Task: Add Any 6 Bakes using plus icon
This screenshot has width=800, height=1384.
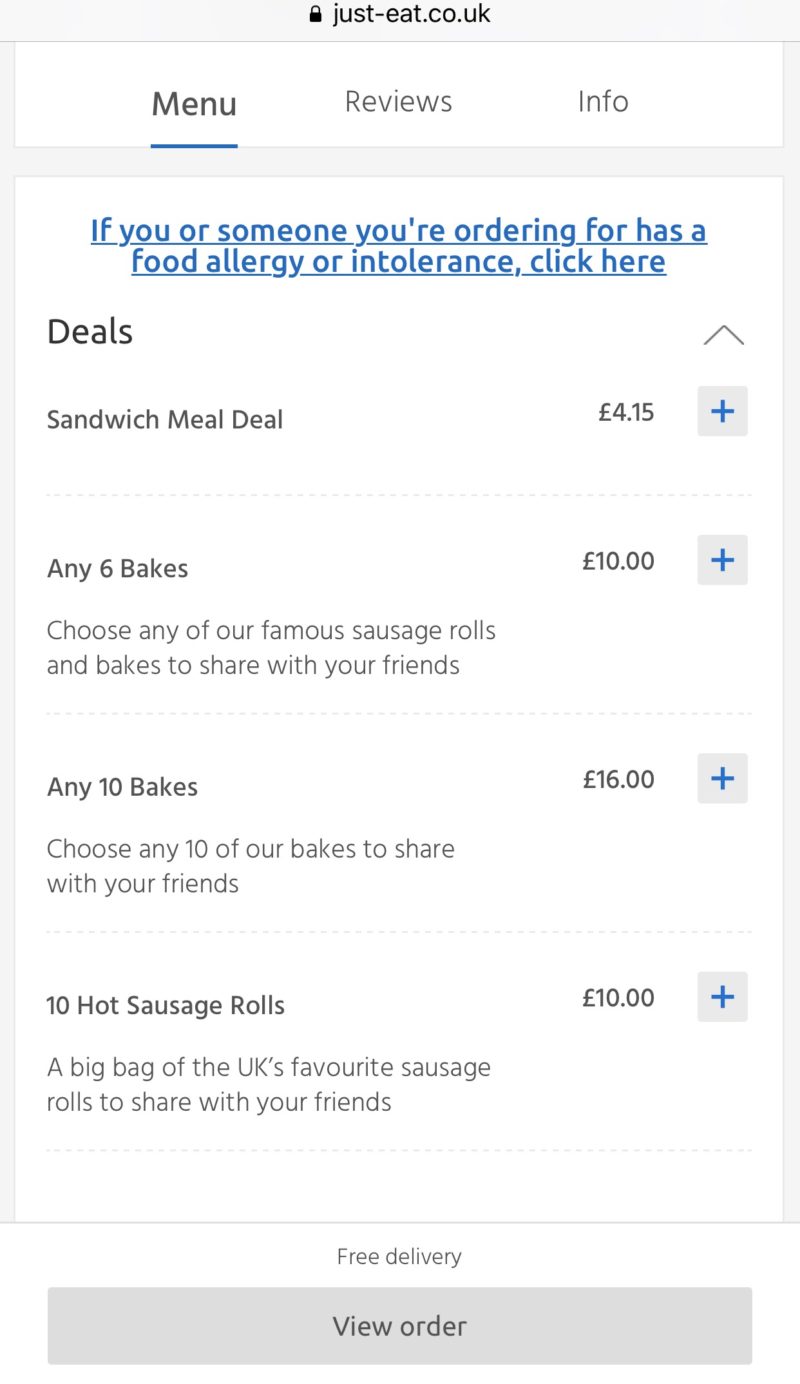Action: (x=722, y=560)
